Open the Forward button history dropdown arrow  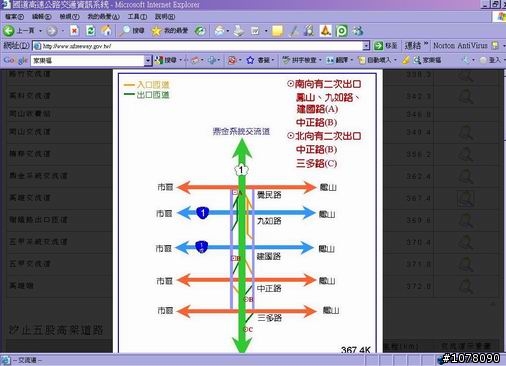(63, 31)
